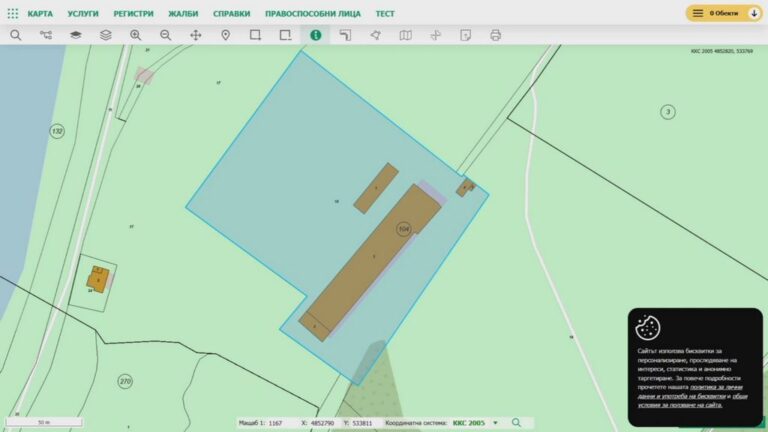
Task: Select the polygon draw tool
Action: [x=376, y=35]
